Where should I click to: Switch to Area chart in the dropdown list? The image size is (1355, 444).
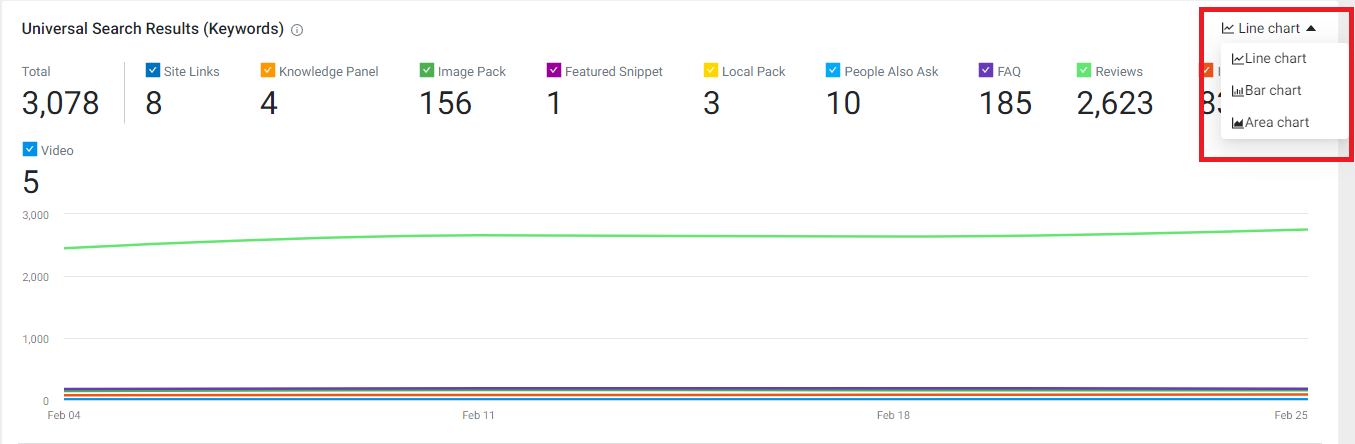[x=1270, y=123]
